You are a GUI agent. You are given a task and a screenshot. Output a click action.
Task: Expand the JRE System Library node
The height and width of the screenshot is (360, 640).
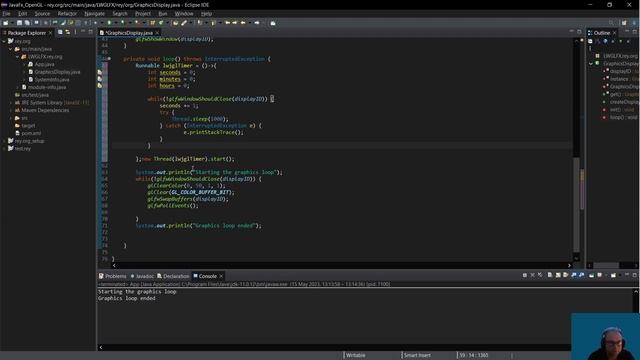click(11, 103)
